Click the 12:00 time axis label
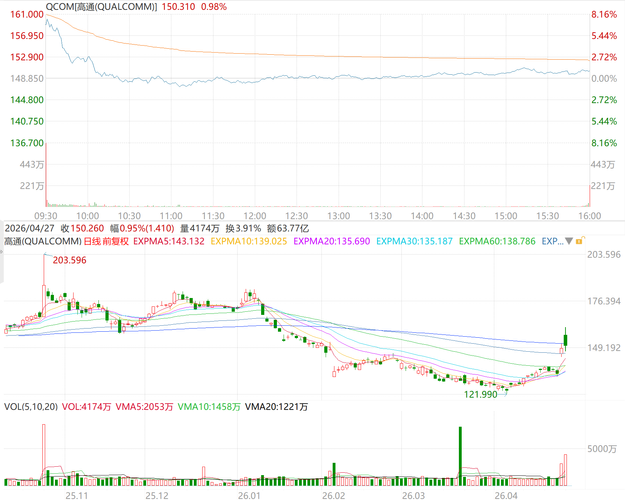 (x=255, y=216)
